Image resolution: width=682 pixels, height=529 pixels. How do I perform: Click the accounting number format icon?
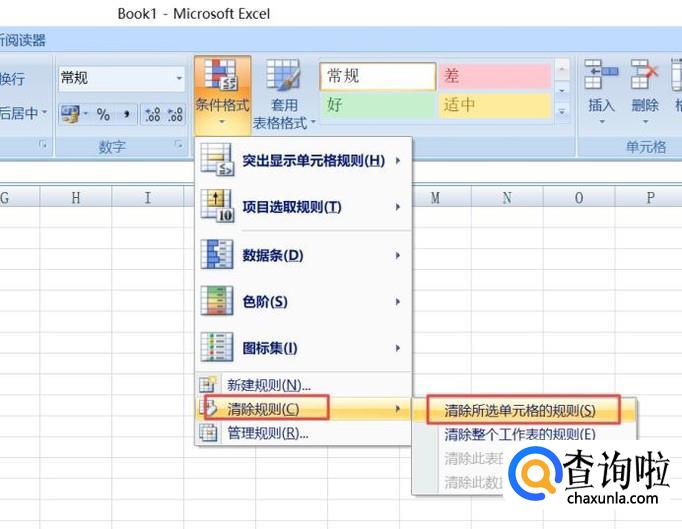pos(70,114)
